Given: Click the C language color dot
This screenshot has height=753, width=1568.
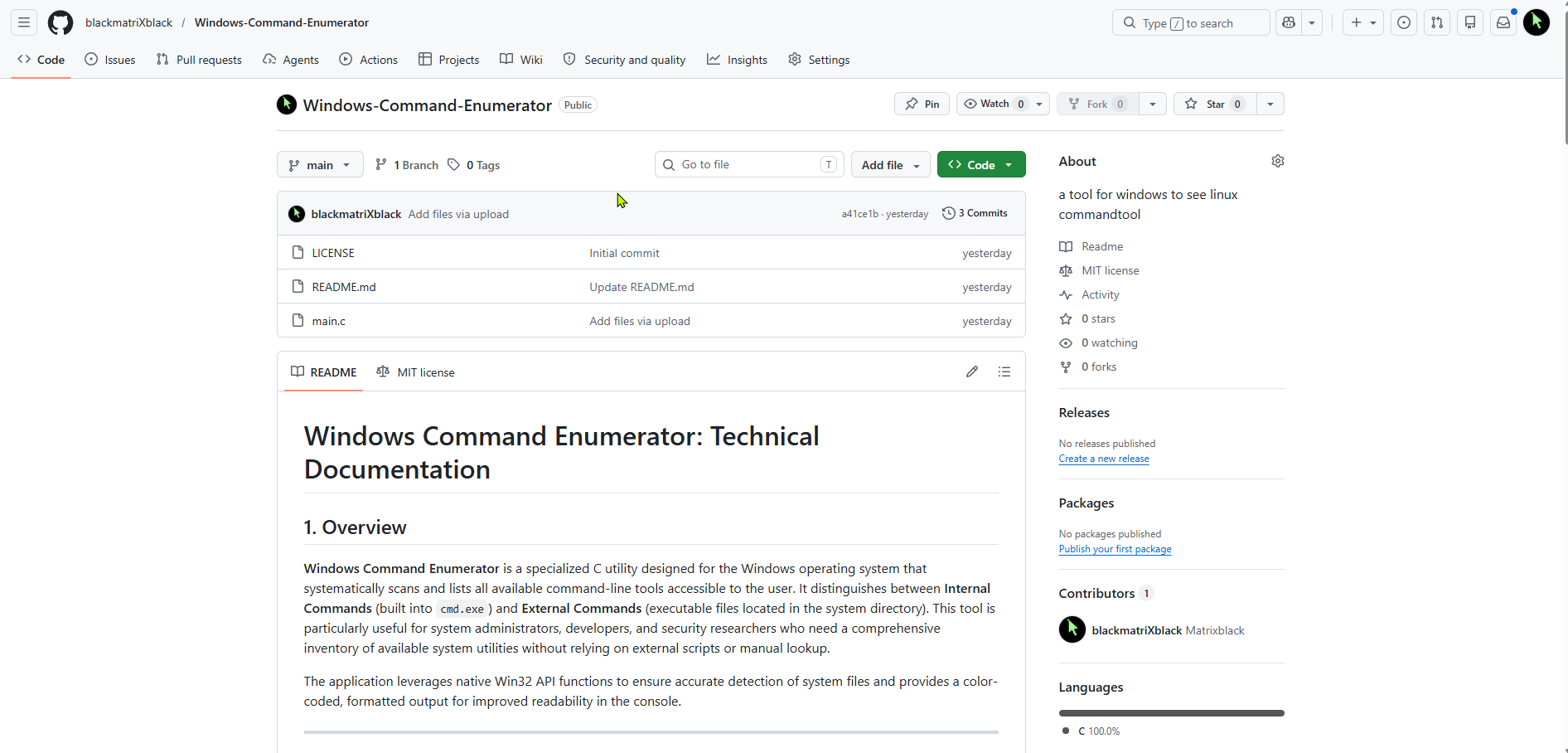Looking at the screenshot, I should click(x=1066, y=731).
